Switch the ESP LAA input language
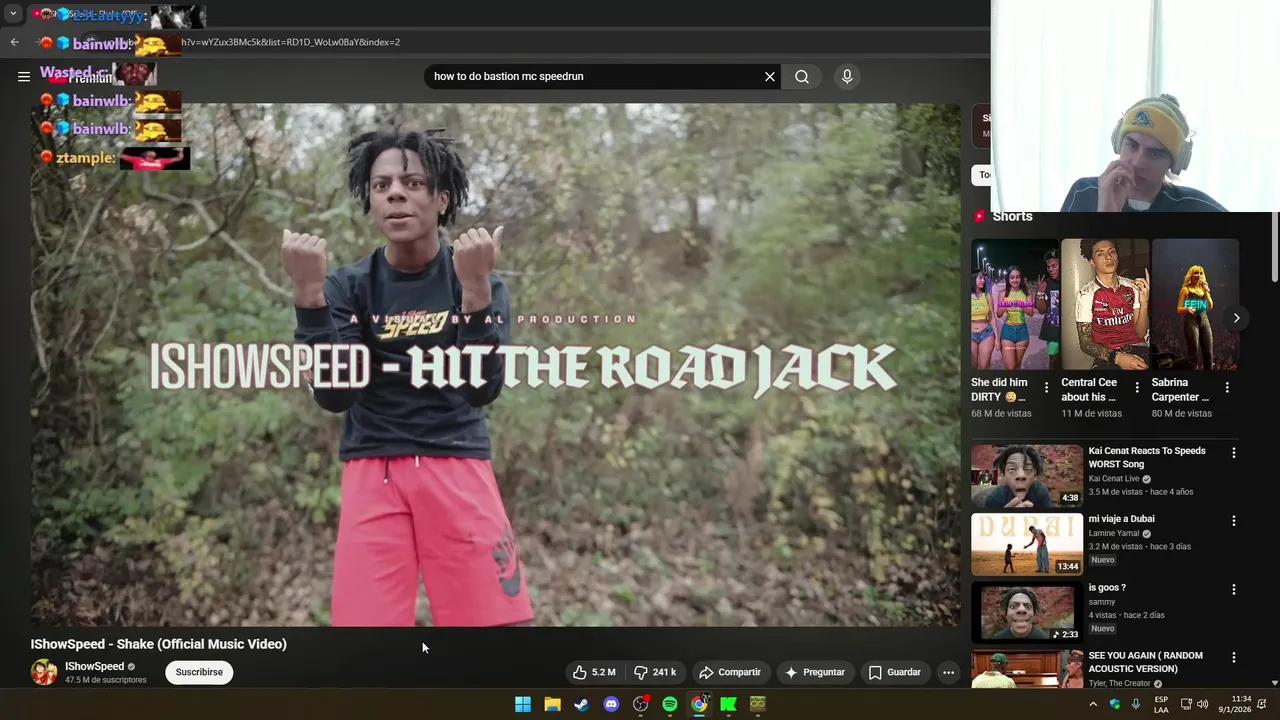Viewport: 1280px width, 720px height. tap(1161, 704)
